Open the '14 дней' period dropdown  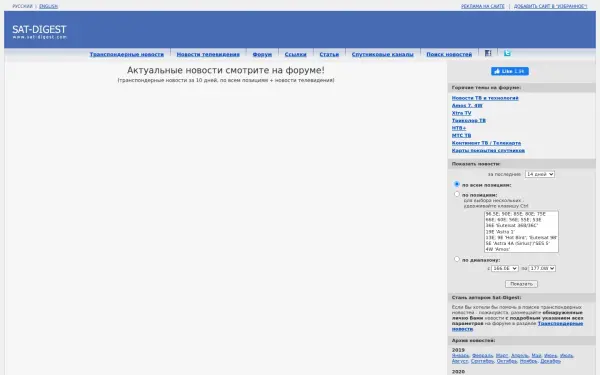[x=540, y=174]
